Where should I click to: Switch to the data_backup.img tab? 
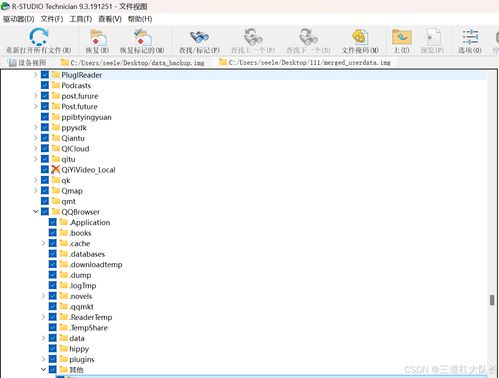(132, 62)
